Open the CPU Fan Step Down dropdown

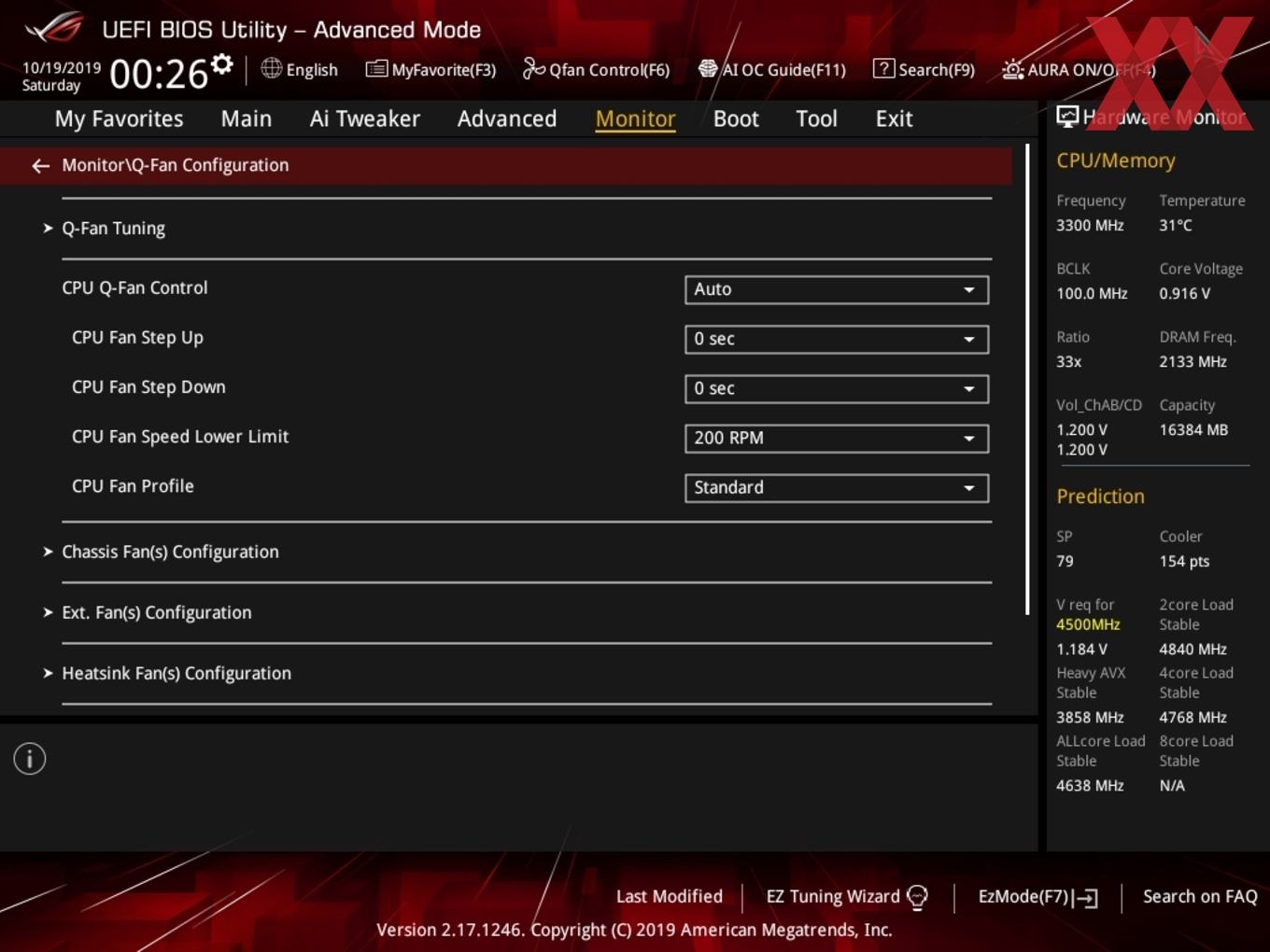click(836, 388)
